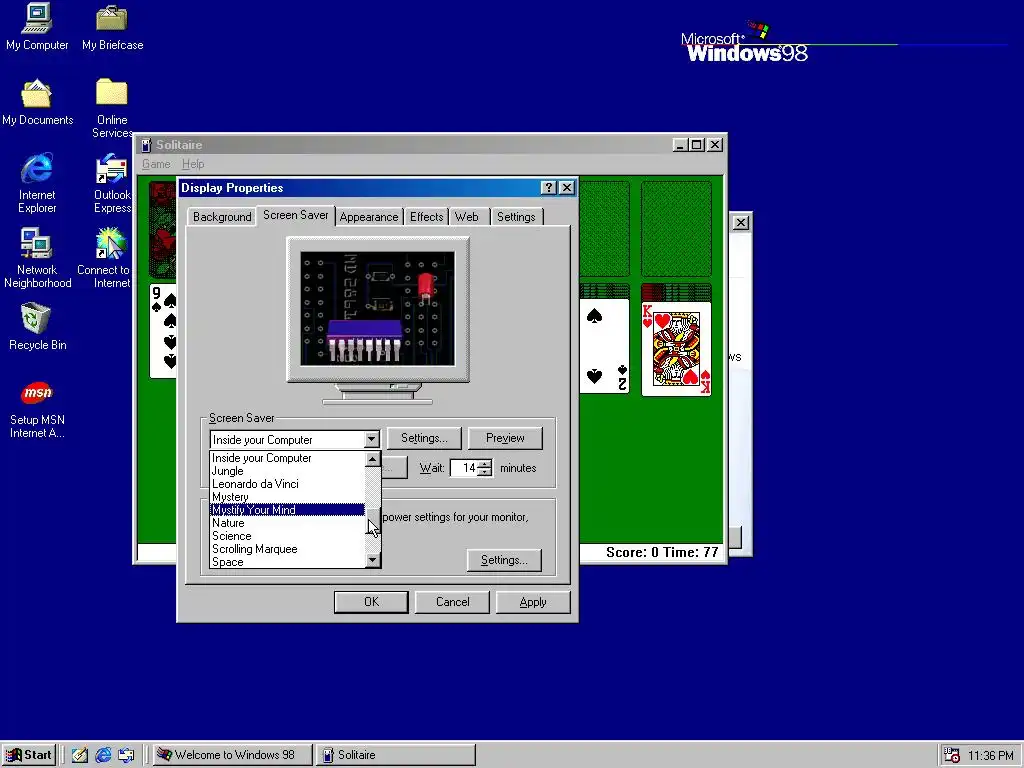Image resolution: width=1024 pixels, height=768 pixels.
Task: Choose Space screen saver option
Action: tap(287, 562)
